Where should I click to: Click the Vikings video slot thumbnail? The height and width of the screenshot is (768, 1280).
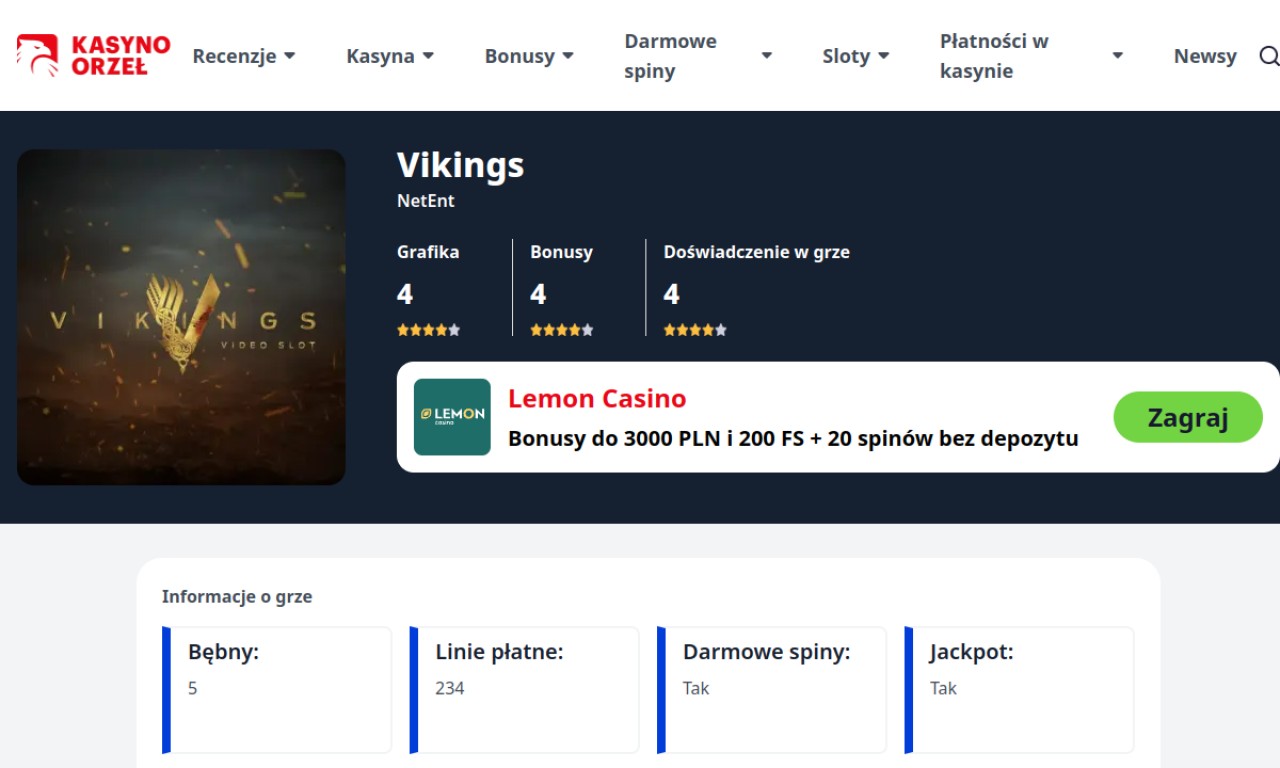181,317
